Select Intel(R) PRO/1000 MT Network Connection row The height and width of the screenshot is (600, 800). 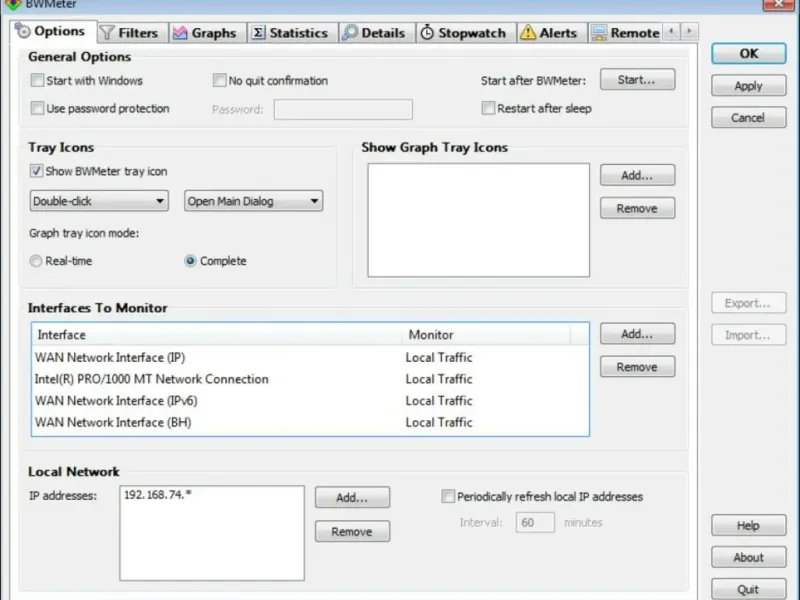[310, 379]
